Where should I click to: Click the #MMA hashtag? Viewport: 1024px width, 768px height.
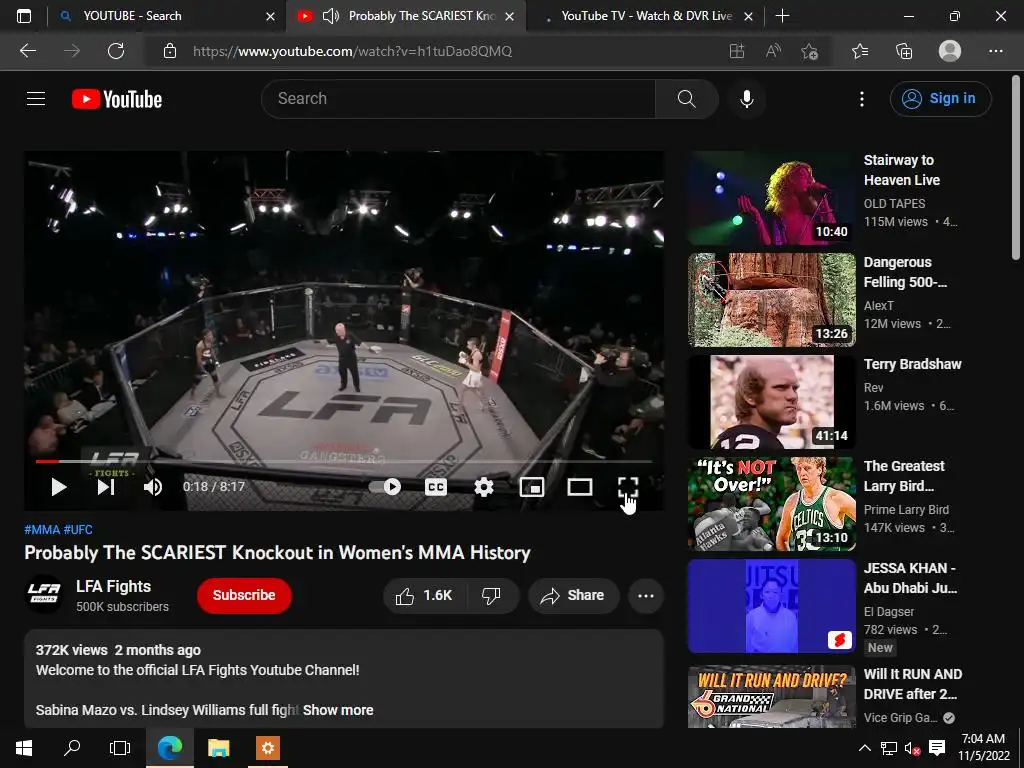(42, 530)
